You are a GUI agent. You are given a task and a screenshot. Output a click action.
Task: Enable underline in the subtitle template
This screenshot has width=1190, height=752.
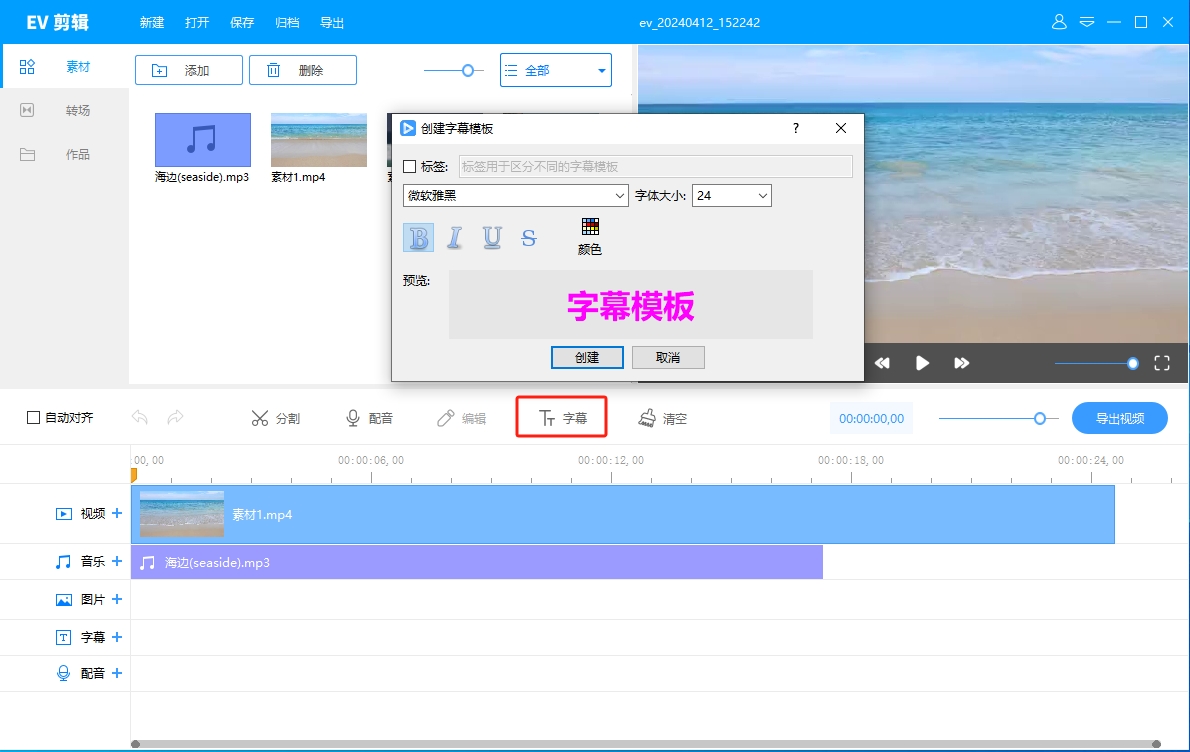[491, 237]
